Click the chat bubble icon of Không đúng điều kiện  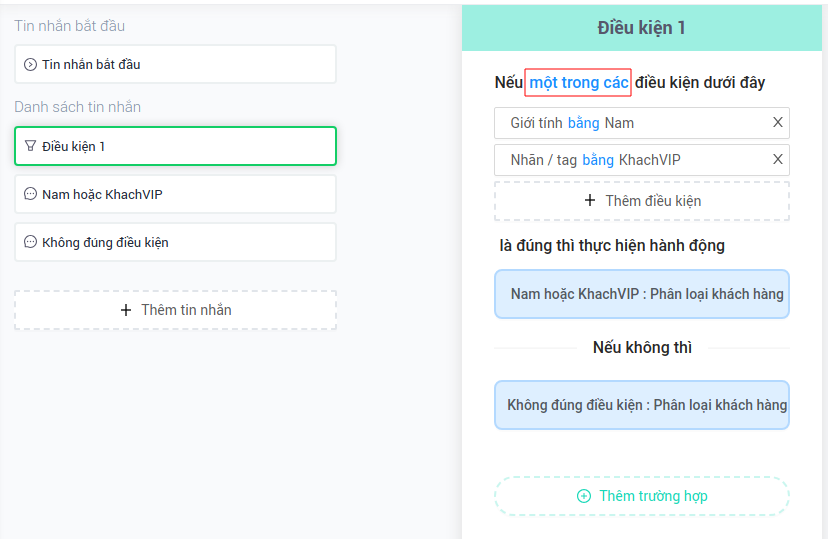coord(31,242)
